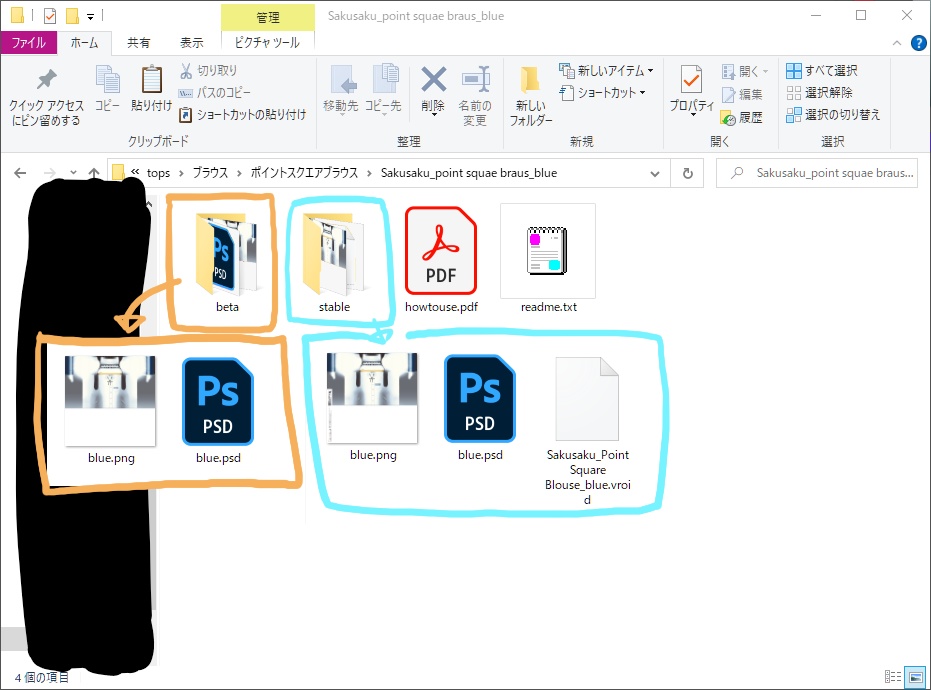
Task: Open the プロパティ dropdown arrow
Action: click(692, 115)
